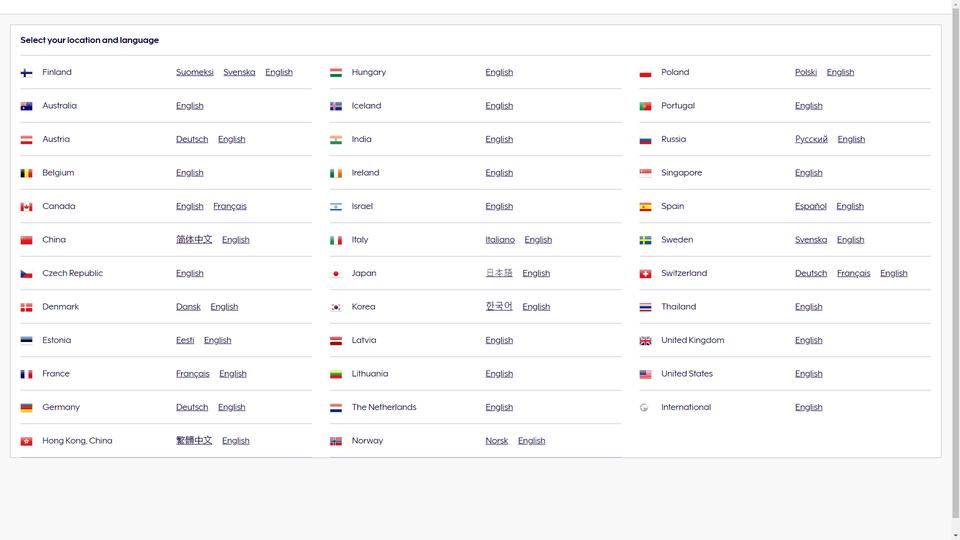Viewport: 960px width, 540px height.
Task: Choose Norsk for Norway
Action: pos(496,441)
